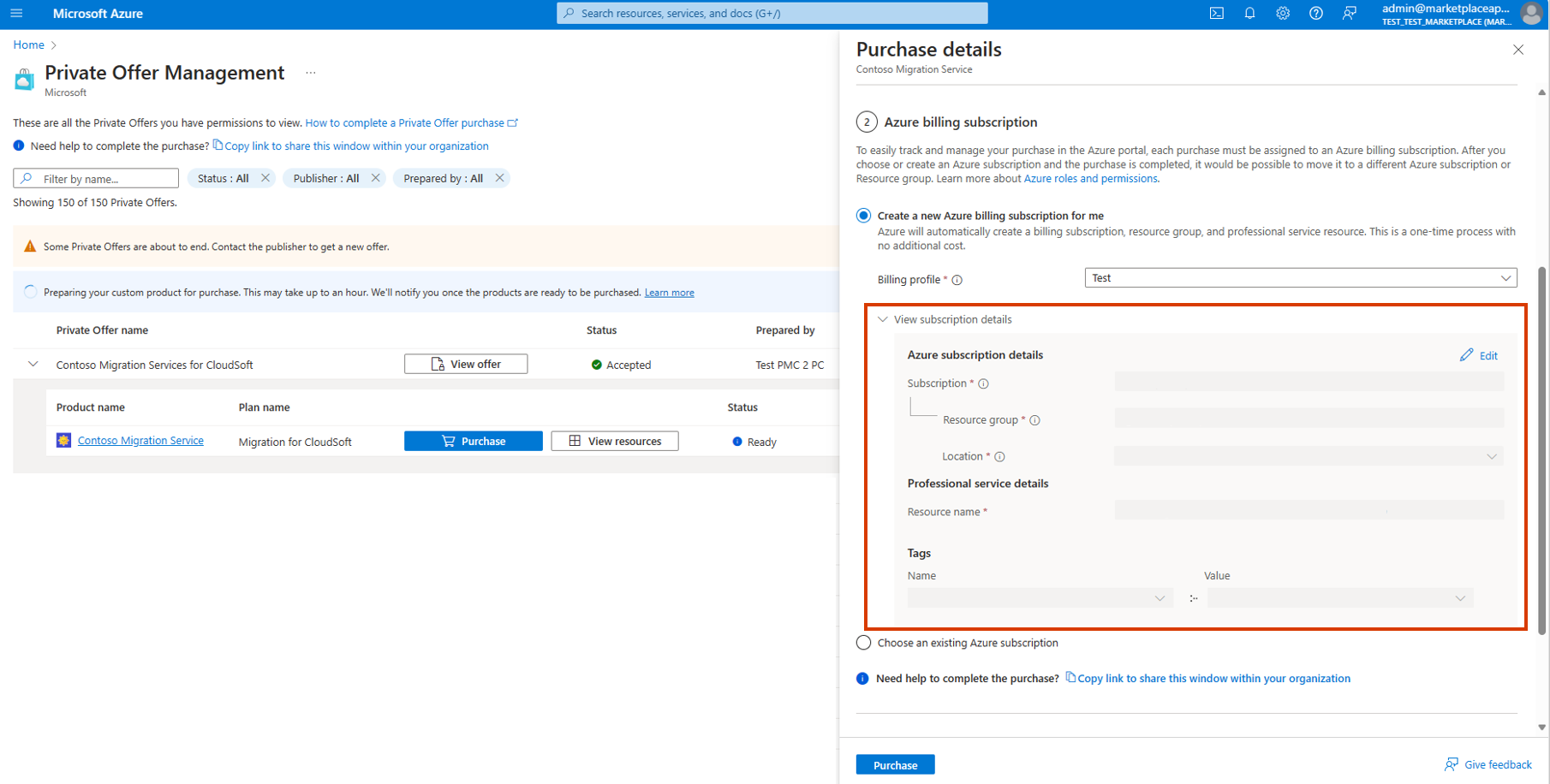The height and width of the screenshot is (784, 1550).
Task: Open the Azure portal settings gear
Action: click(x=1283, y=13)
